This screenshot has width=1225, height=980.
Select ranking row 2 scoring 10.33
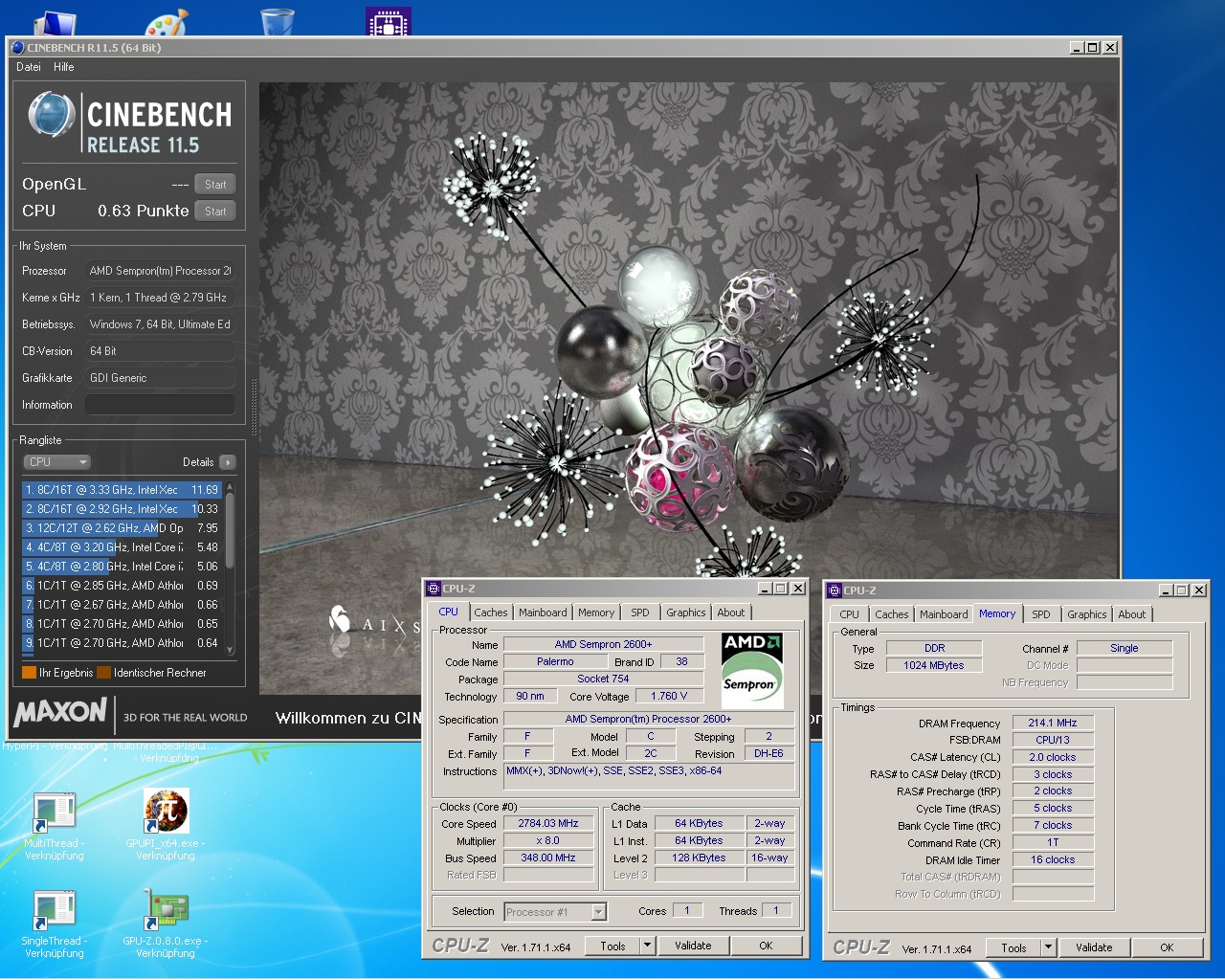(122, 509)
